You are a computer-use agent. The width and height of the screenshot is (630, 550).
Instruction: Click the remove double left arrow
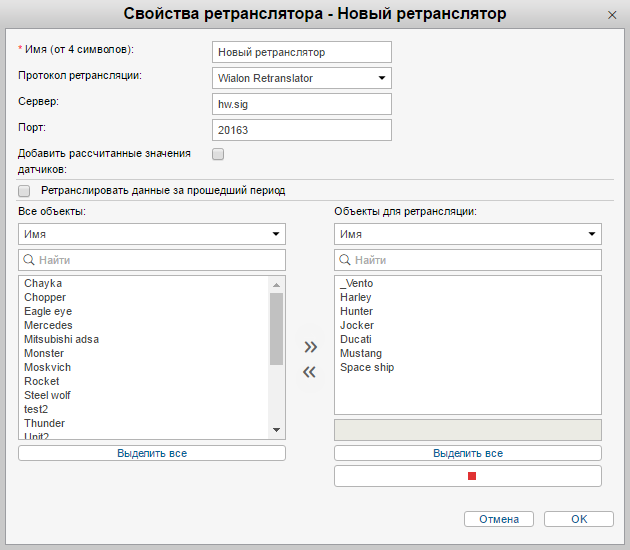[310, 372]
